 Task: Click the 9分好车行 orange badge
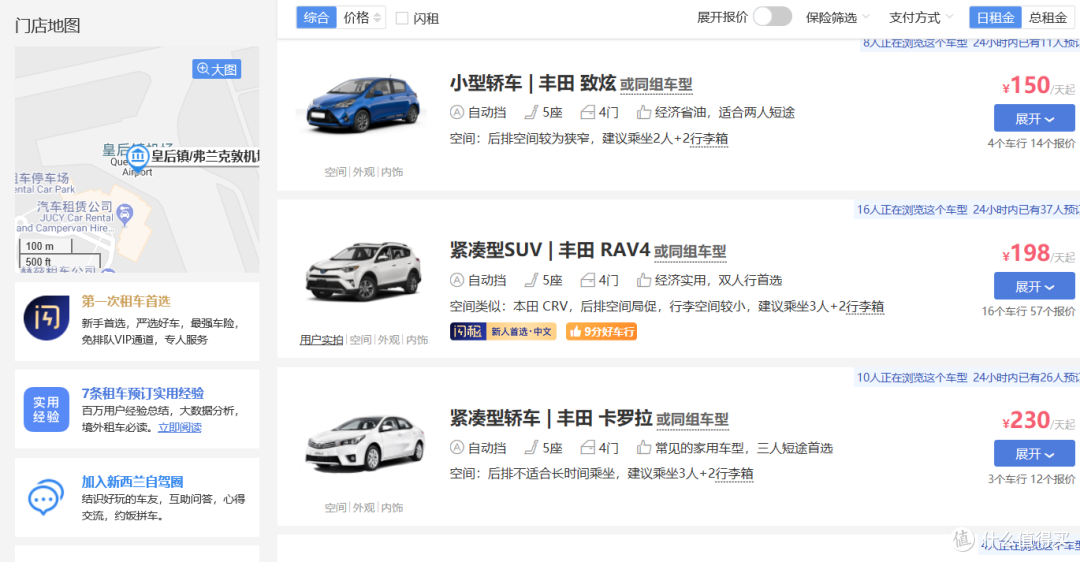pos(601,331)
